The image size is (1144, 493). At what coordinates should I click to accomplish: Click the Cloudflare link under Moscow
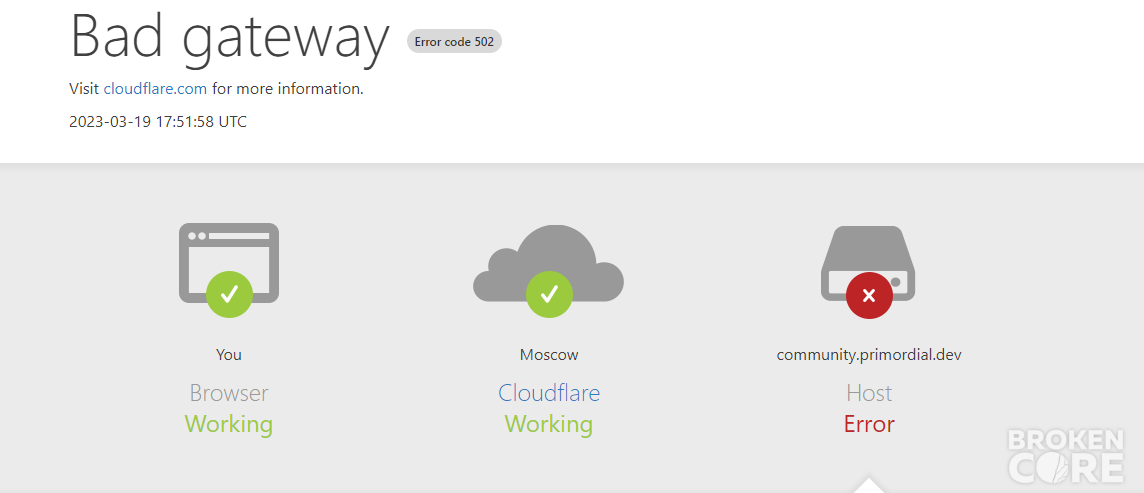coord(549,393)
